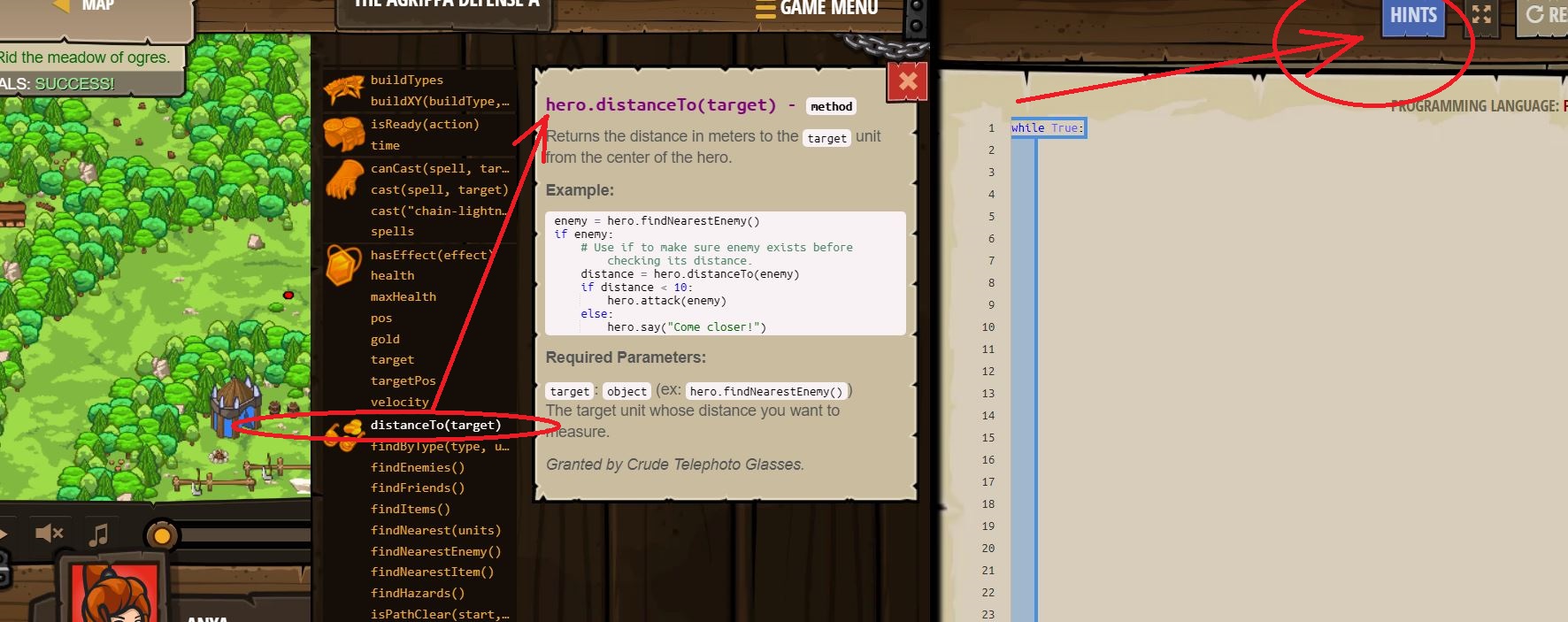The width and height of the screenshot is (1568, 622).
Task: Select the time property entry
Action: pyautogui.click(x=385, y=145)
